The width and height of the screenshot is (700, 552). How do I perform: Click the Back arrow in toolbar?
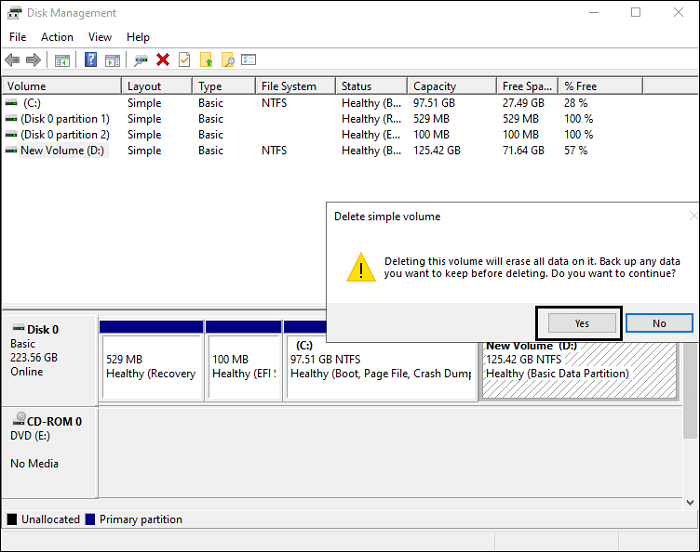[x=13, y=61]
